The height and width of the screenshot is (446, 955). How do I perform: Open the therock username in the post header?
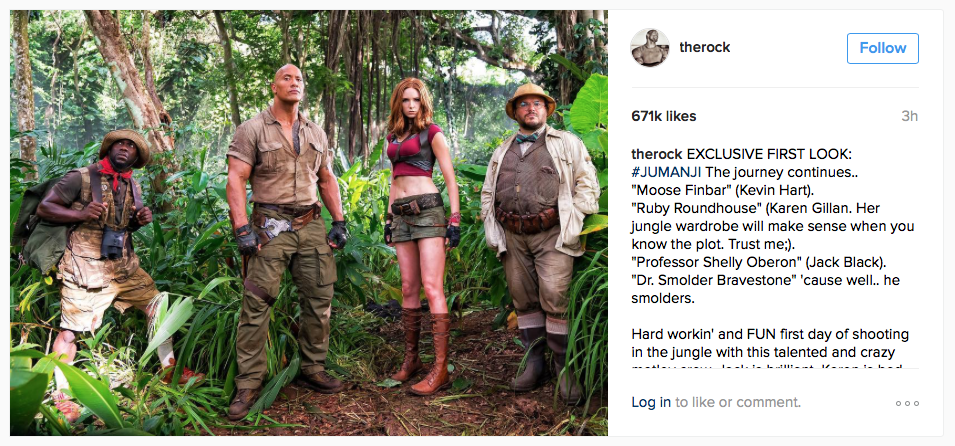click(x=705, y=48)
